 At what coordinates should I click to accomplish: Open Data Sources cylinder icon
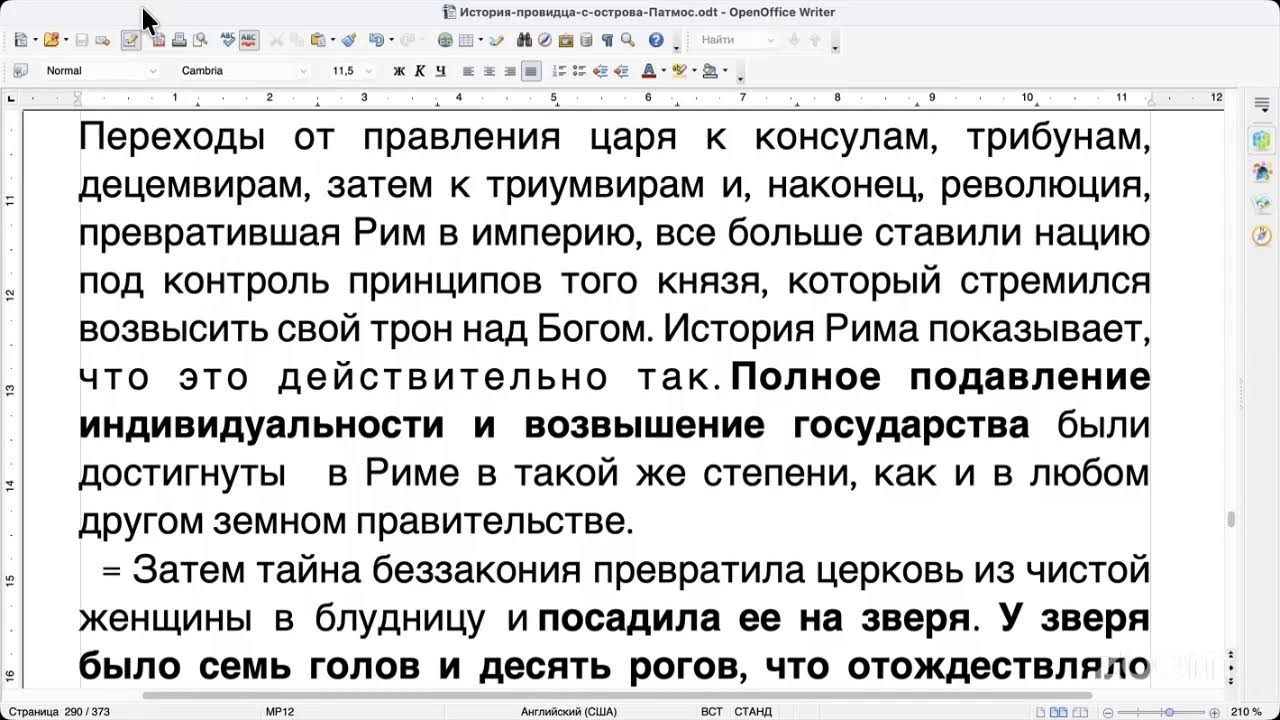coord(586,40)
